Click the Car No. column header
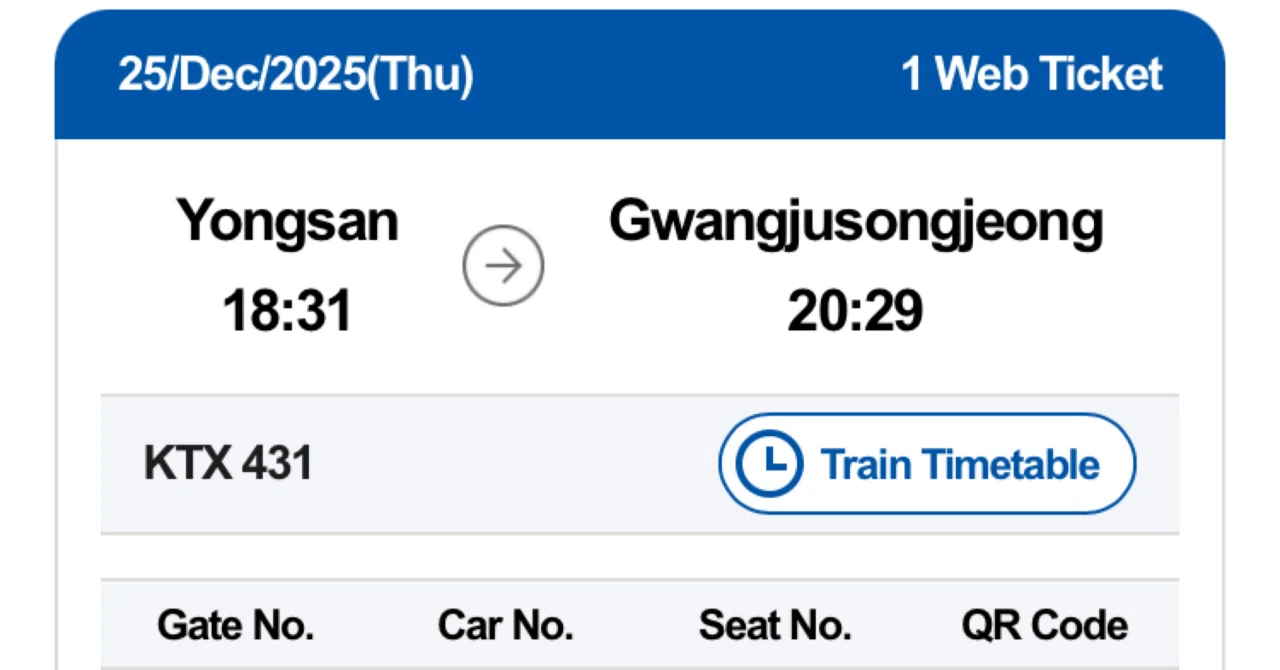This screenshot has height=670, width=1280. (x=506, y=626)
